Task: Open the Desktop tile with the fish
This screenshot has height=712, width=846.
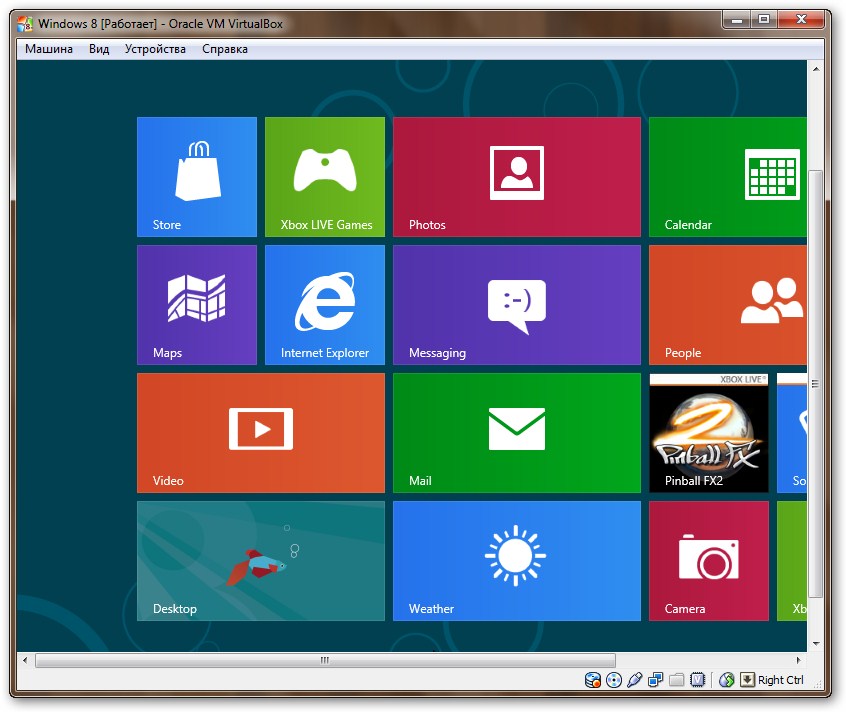Action: click(x=261, y=561)
